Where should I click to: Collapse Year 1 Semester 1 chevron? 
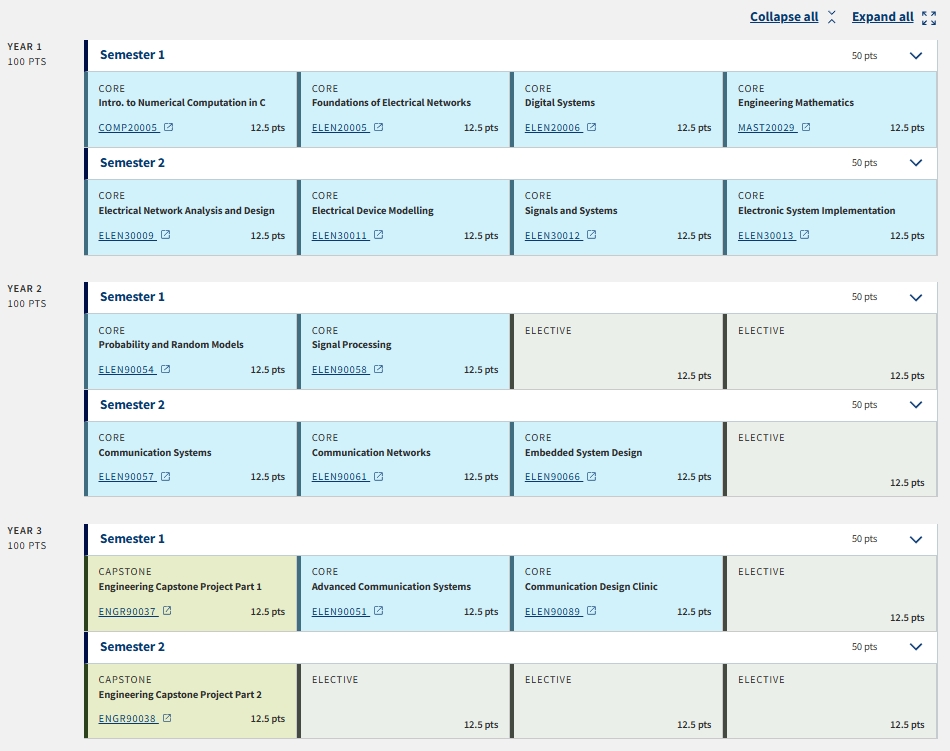coord(915,56)
